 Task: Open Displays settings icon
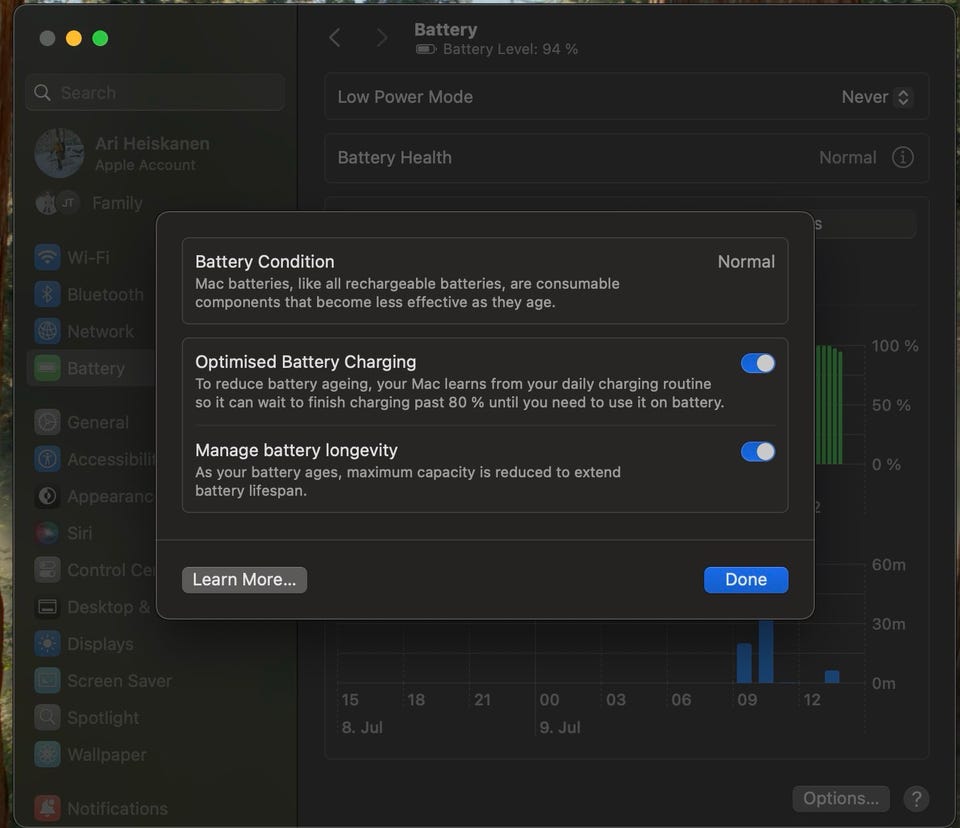point(47,644)
